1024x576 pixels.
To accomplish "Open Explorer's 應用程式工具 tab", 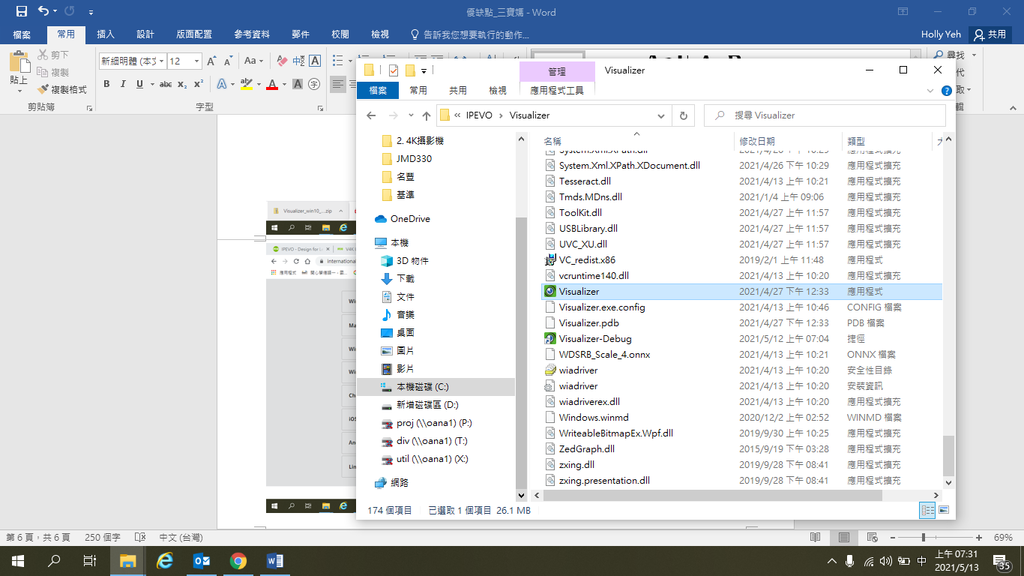I will pyautogui.click(x=556, y=90).
